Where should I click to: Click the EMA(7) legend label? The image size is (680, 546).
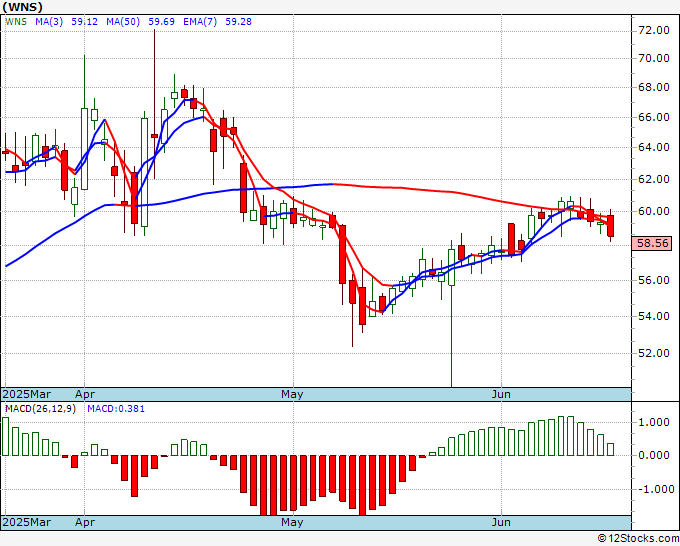click(200, 22)
